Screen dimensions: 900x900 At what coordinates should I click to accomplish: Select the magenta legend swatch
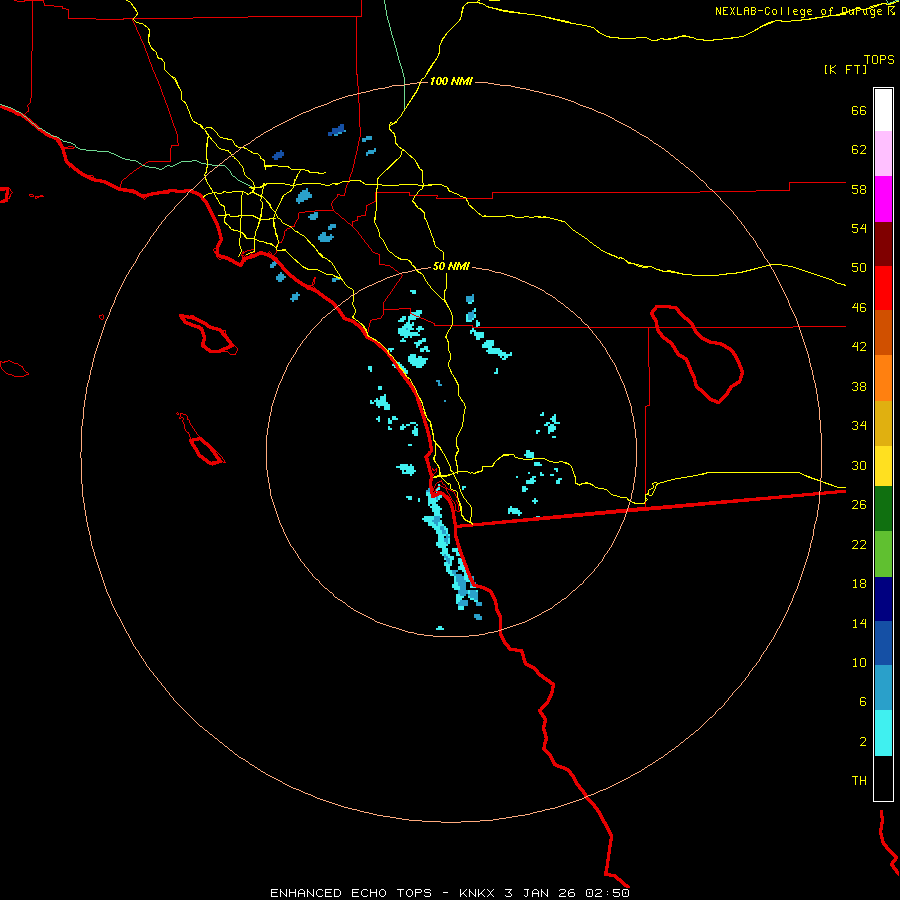(883, 199)
